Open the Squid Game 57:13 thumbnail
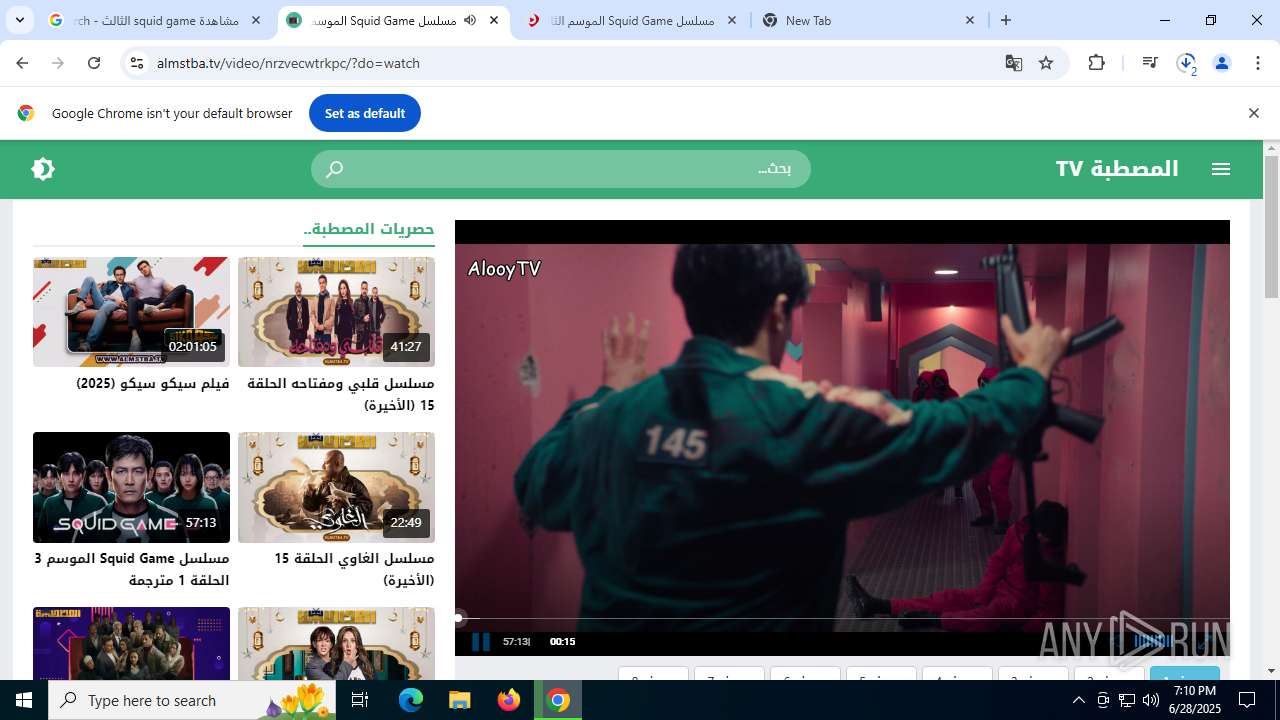This screenshot has width=1280, height=720. (x=131, y=487)
